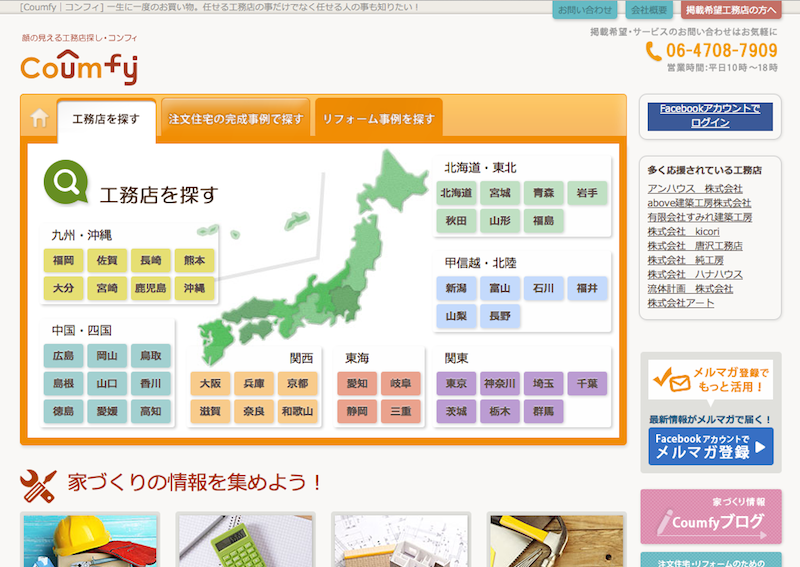800x567 pixels.
Task: Select 静岡 prefecture button
Action: (357, 411)
